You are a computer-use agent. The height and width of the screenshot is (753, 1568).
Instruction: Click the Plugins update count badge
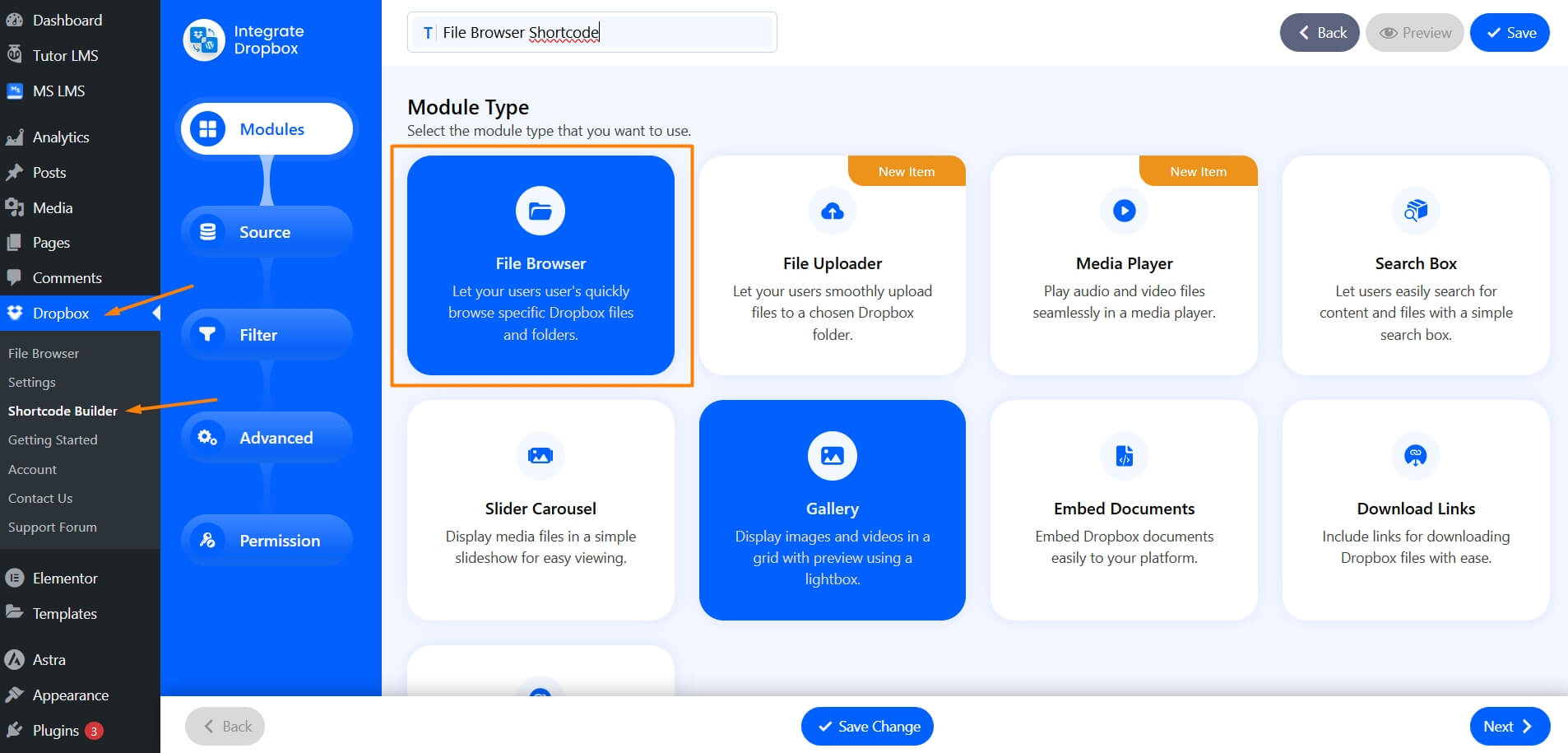coord(94,731)
